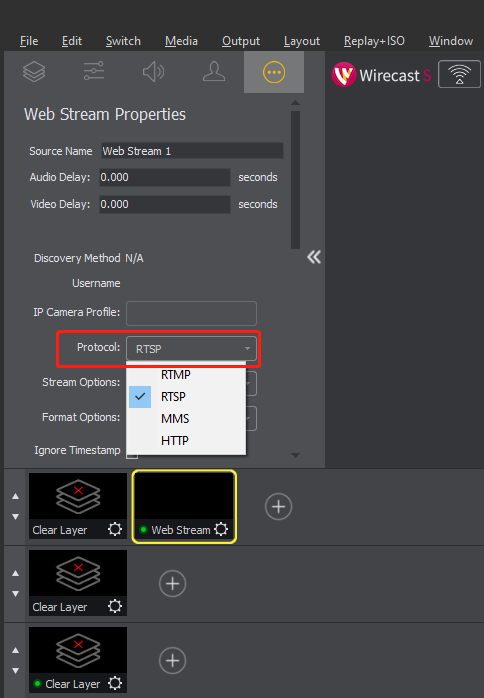Open the audio speaker properties icon
Image resolution: width=484 pixels, height=698 pixels.
click(x=154, y=72)
